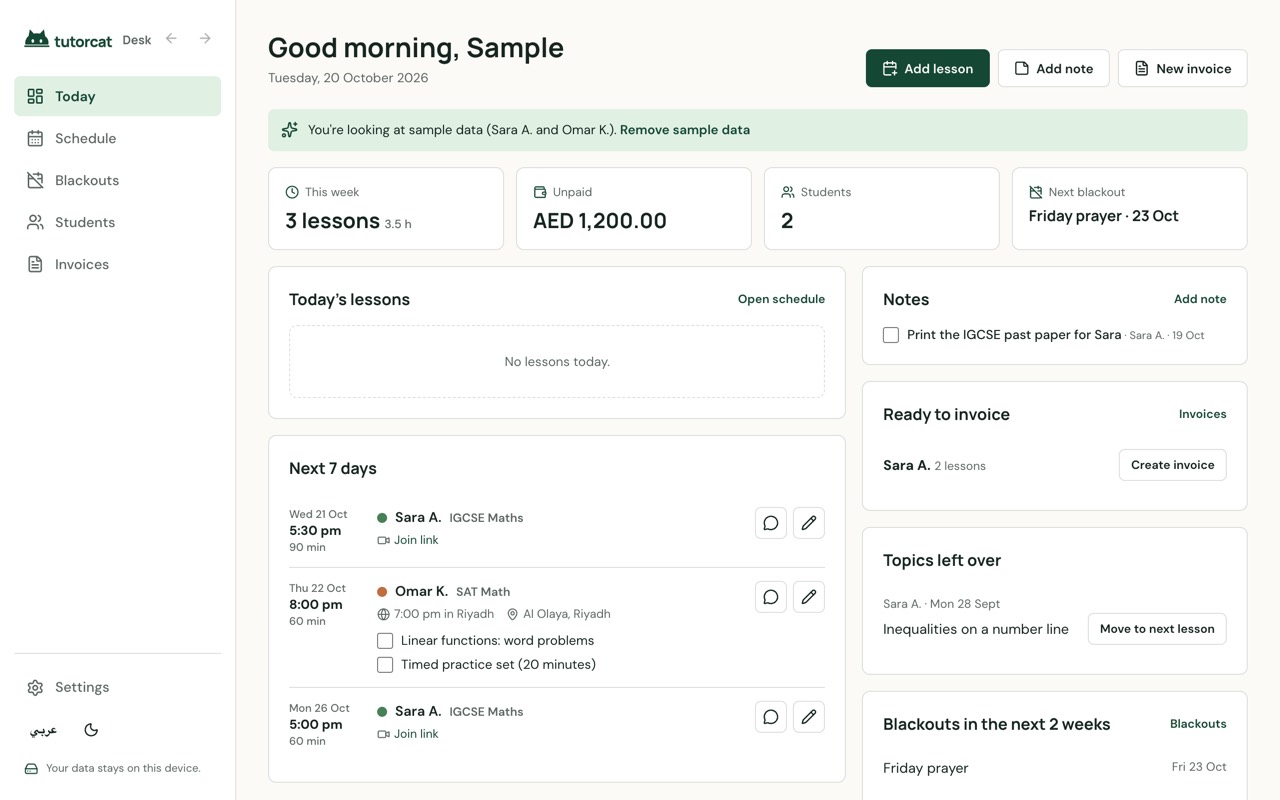Click the Add lesson button
Screen dimensions: 1280x800
pos(928,68)
